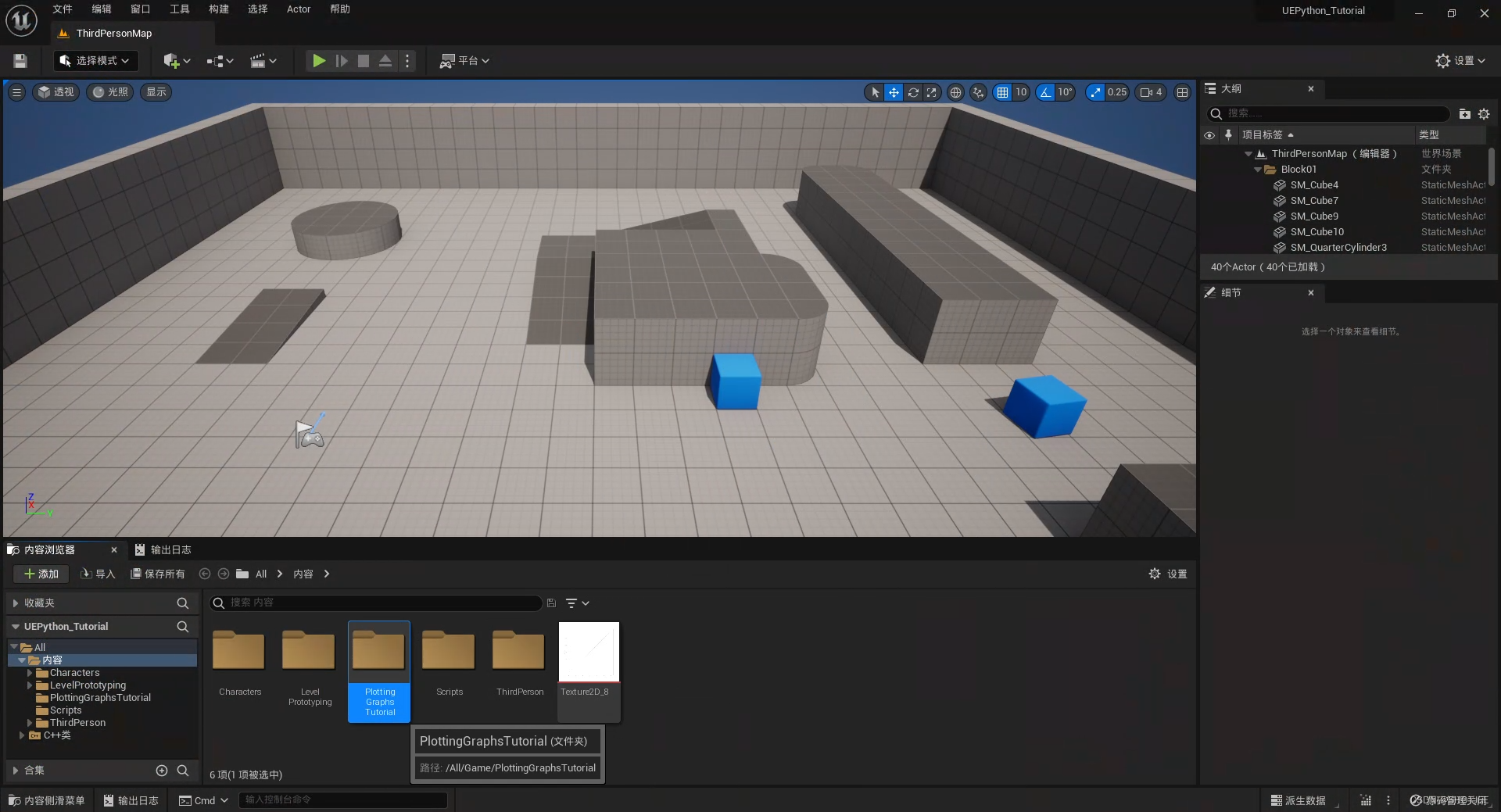
Task: Open play options three-dot menu
Action: [x=407, y=61]
